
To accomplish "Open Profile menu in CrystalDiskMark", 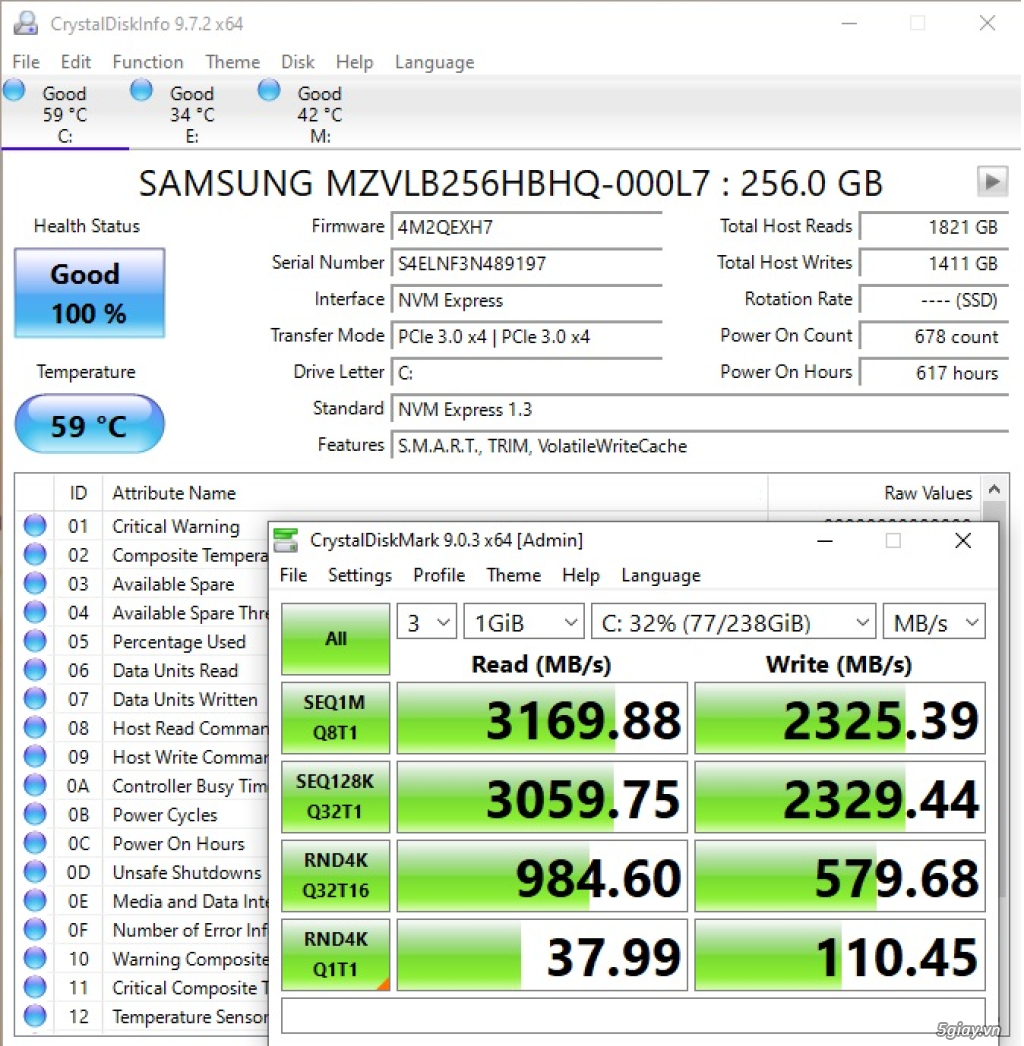I will tap(439, 575).
